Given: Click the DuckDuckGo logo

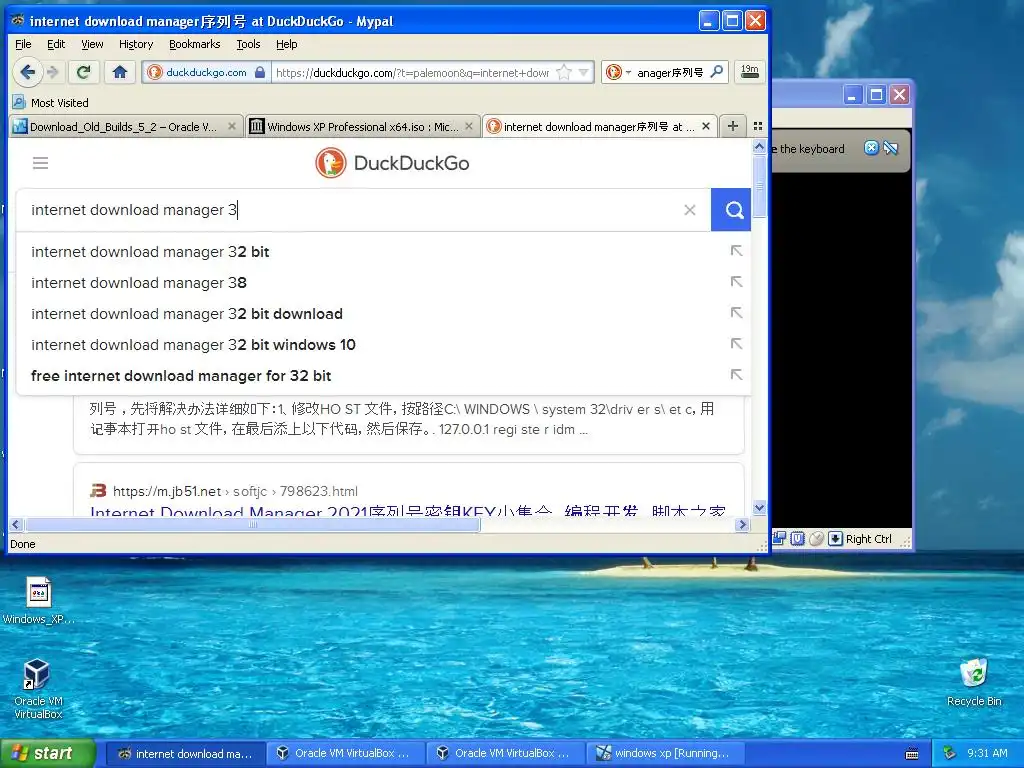Looking at the screenshot, I should [x=392, y=163].
